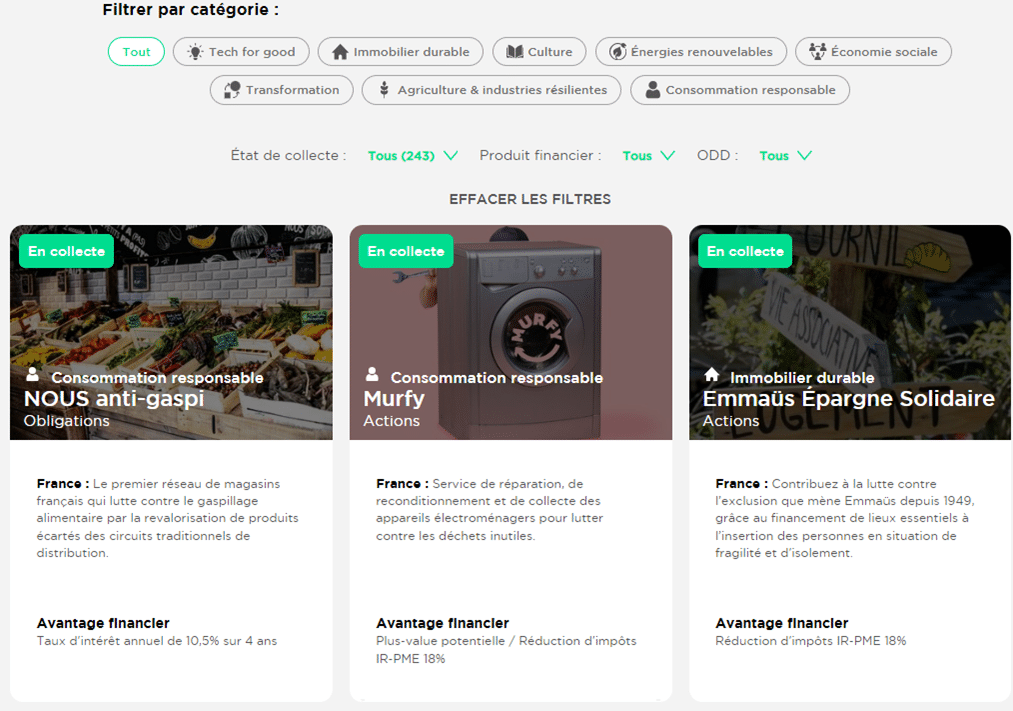Click Emmaüs description paragraph
Viewport: 1013px width, 711px height.
(x=844, y=519)
